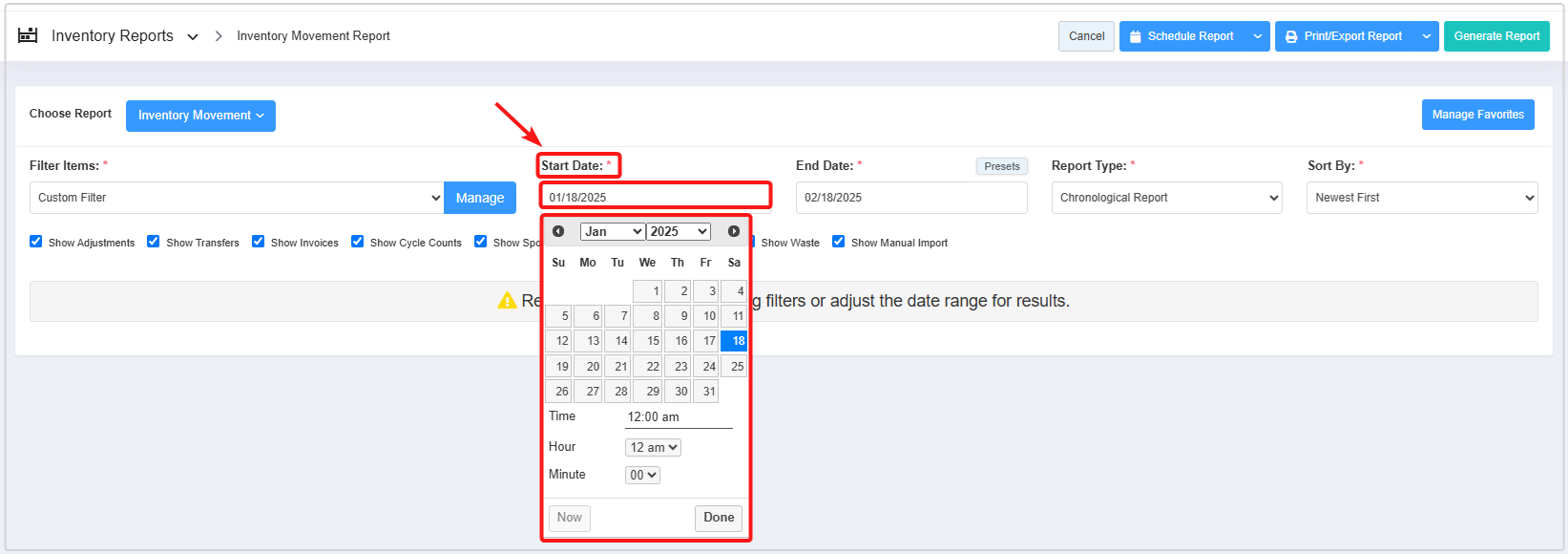Click the printer icon on Print/Export Report

coord(1291,36)
